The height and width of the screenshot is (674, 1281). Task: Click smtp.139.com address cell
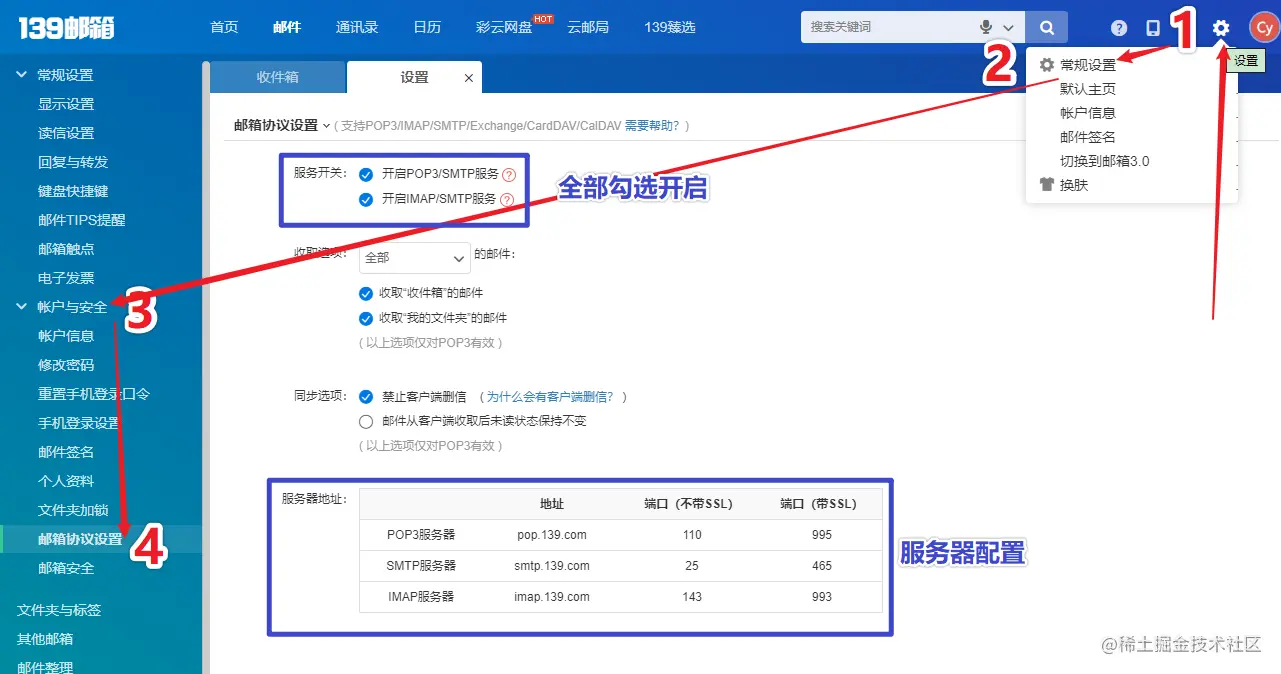pyautogui.click(x=552, y=566)
